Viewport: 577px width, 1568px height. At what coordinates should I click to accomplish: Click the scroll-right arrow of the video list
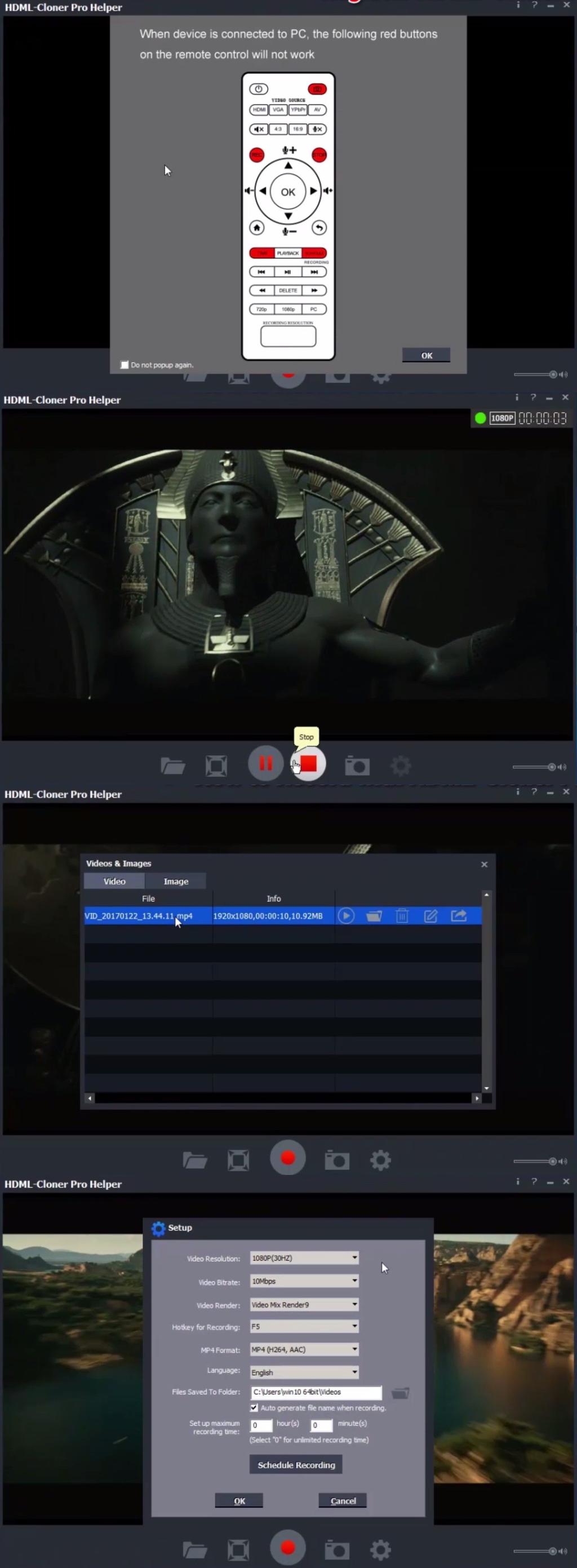click(477, 1098)
